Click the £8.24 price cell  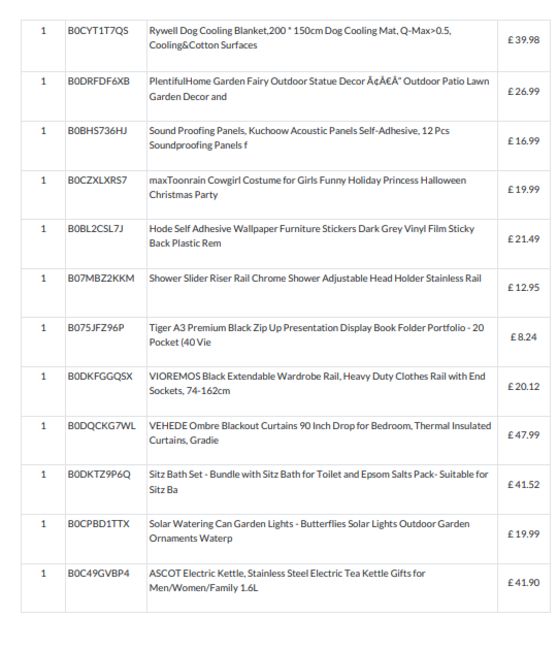pos(524,337)
